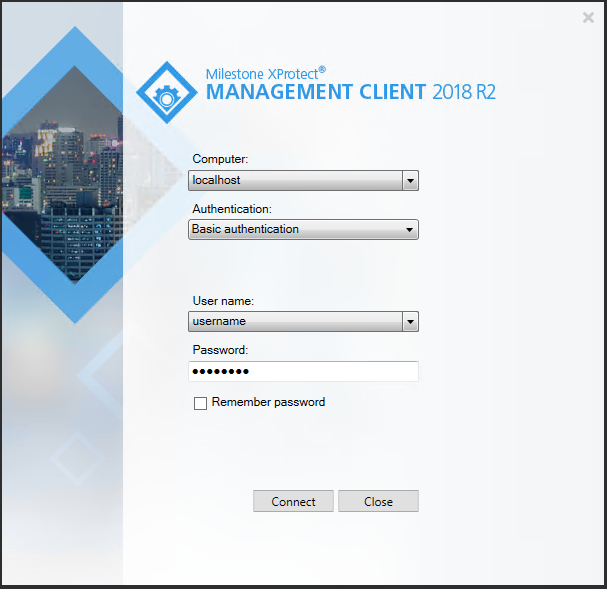Click the X close icon of the dialog
This screenshot has height=589, width=607.
pos(588,17)
